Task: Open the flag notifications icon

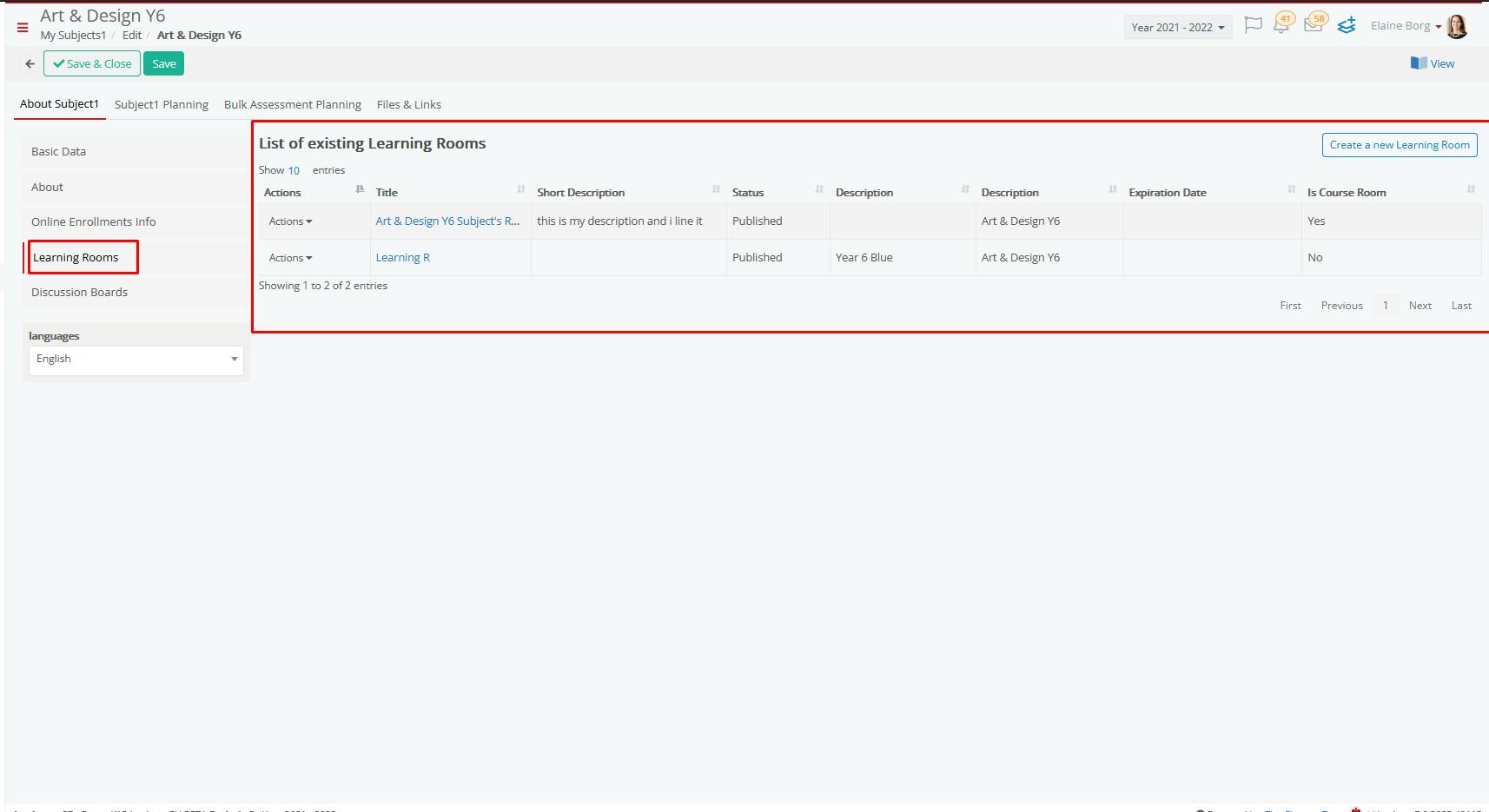Action: (1253, 25)
